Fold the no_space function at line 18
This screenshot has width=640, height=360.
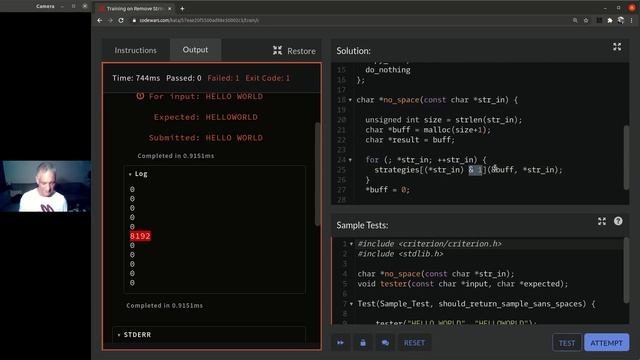[350, 100]
